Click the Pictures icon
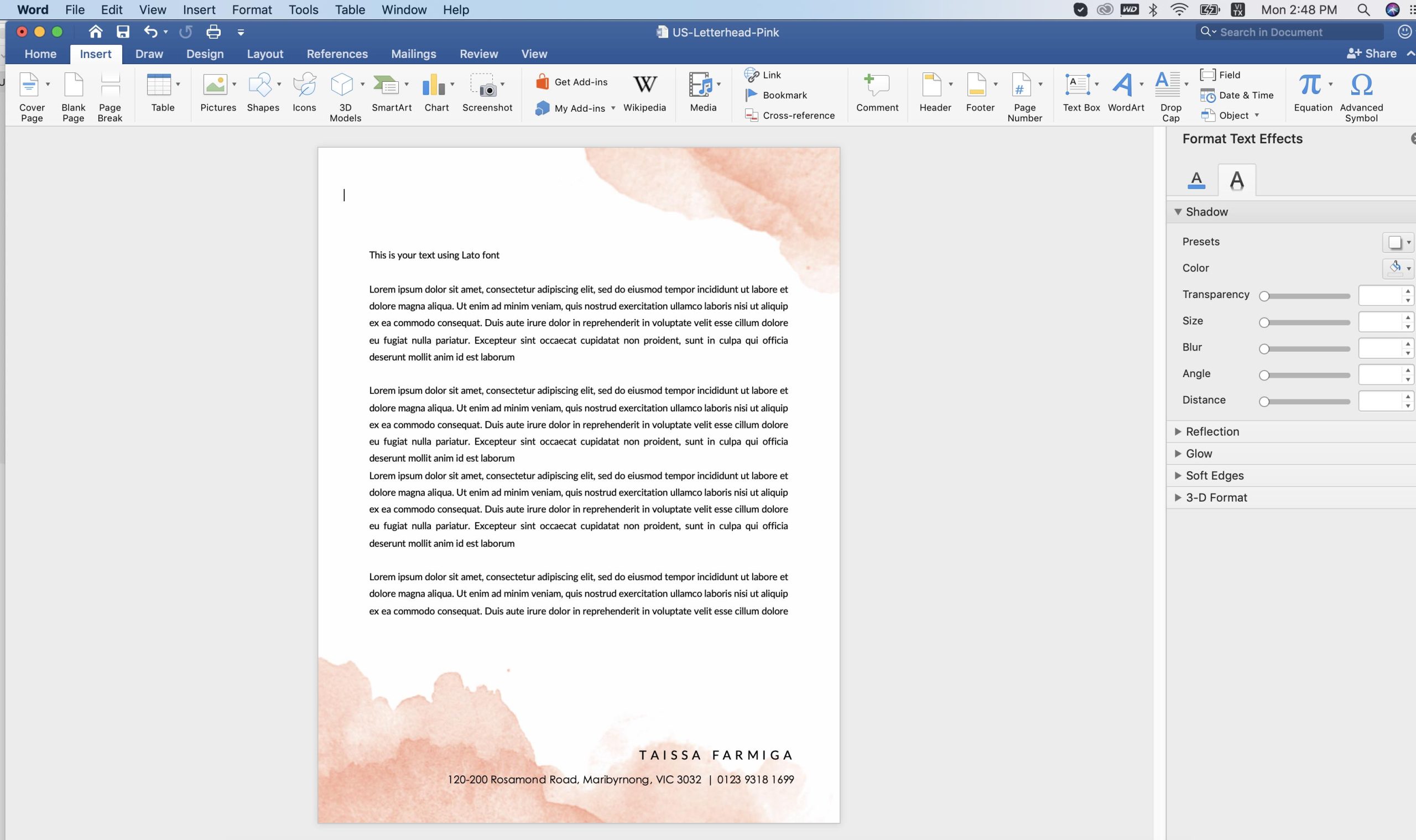Image resolution: width=1416 pixels, height=840 pixels. point(216,85)
